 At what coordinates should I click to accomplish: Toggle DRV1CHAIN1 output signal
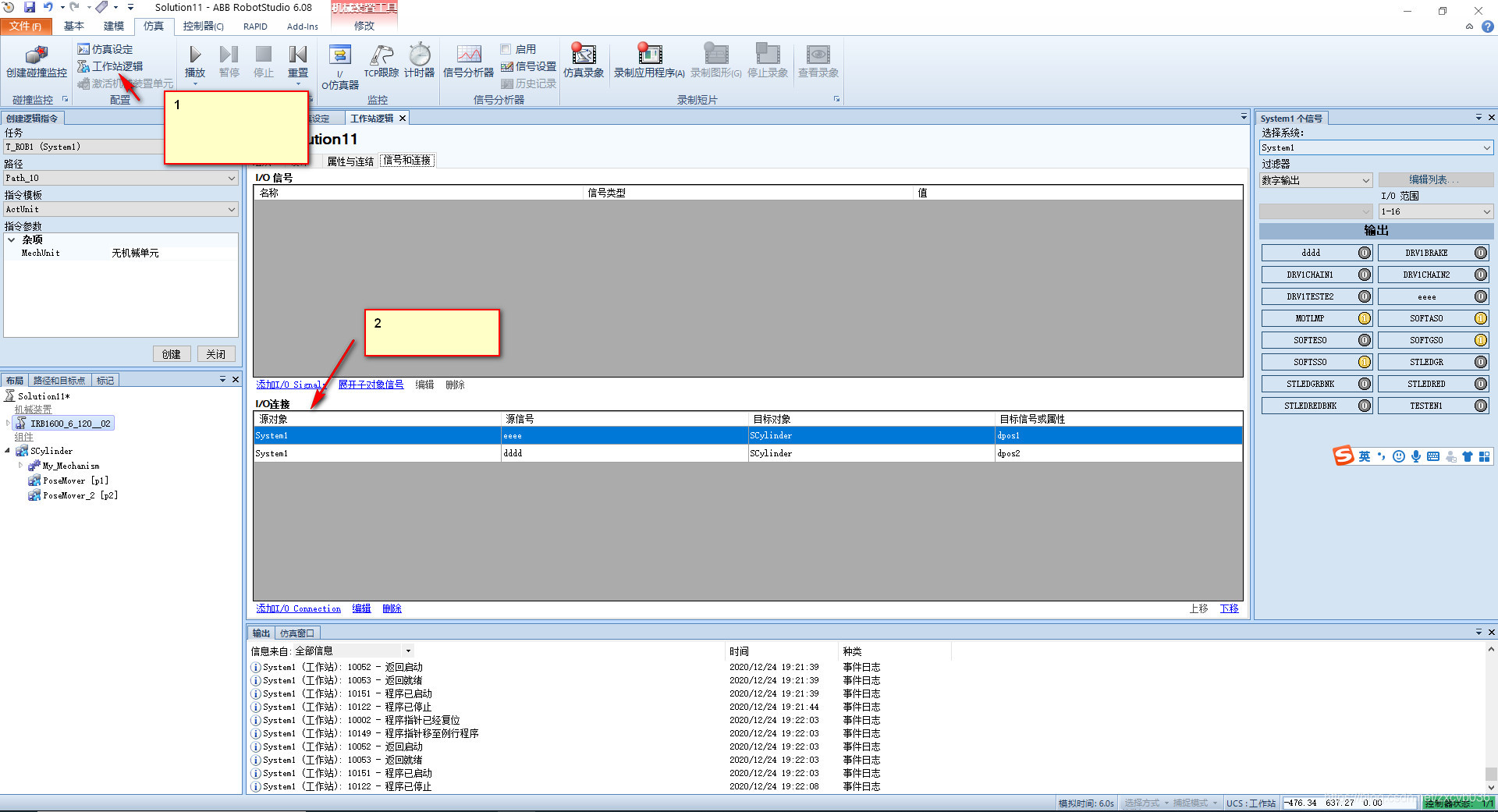pos(1317,275)
